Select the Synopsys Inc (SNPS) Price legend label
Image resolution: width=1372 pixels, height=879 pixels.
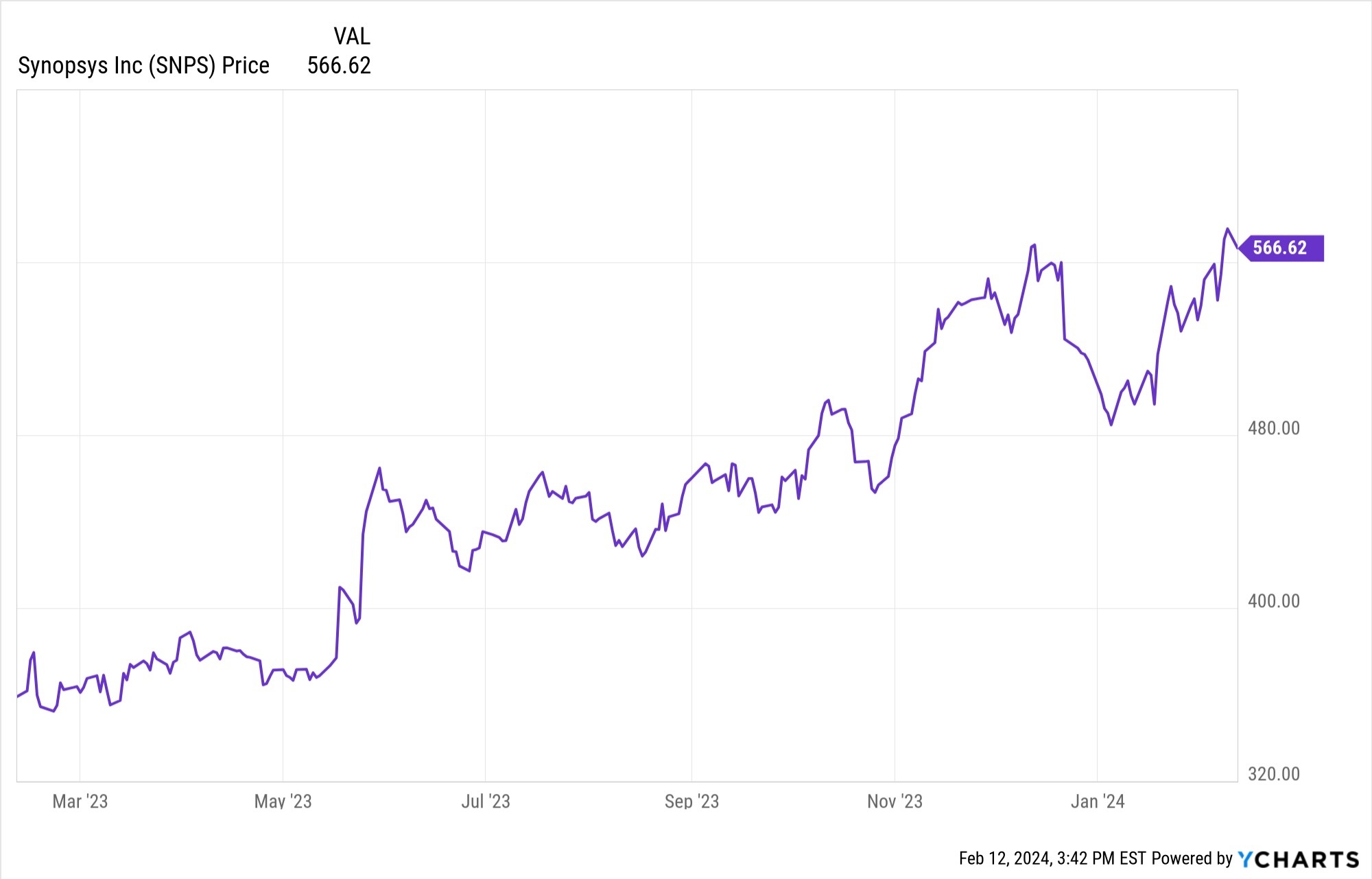coord(143,66)
